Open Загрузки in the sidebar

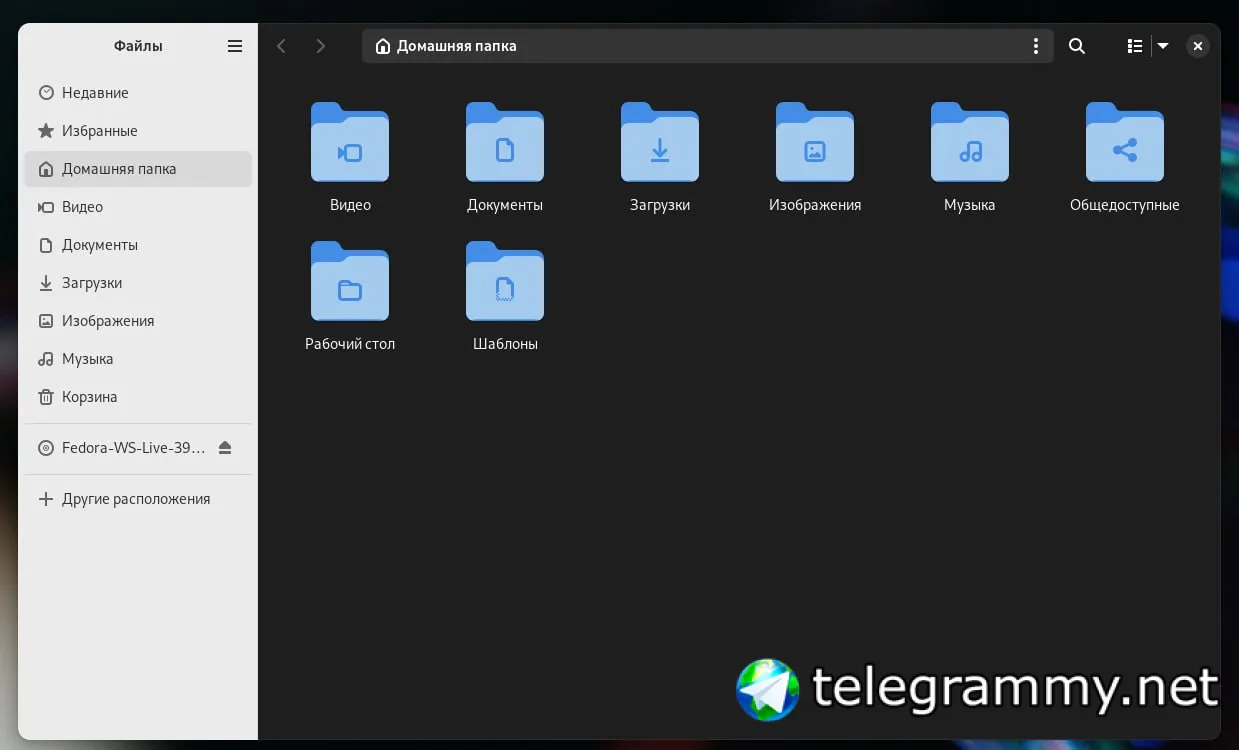pos(138,283)
